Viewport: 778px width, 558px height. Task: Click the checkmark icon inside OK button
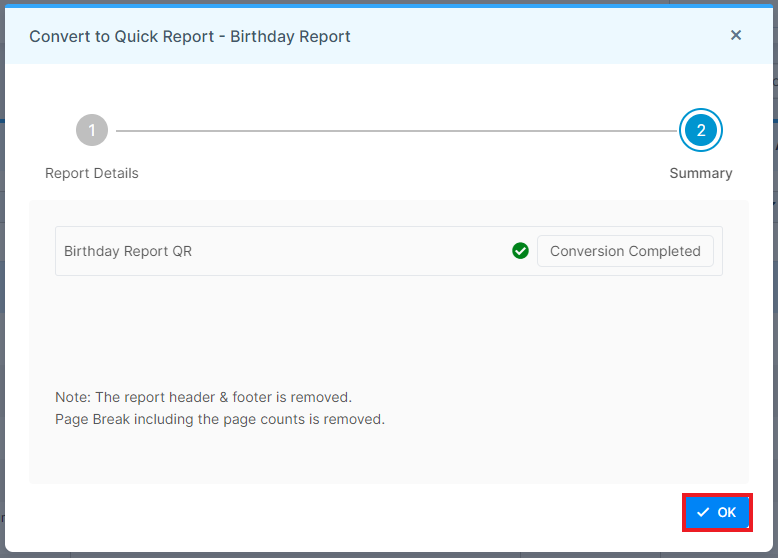click(x=703, y=512)
